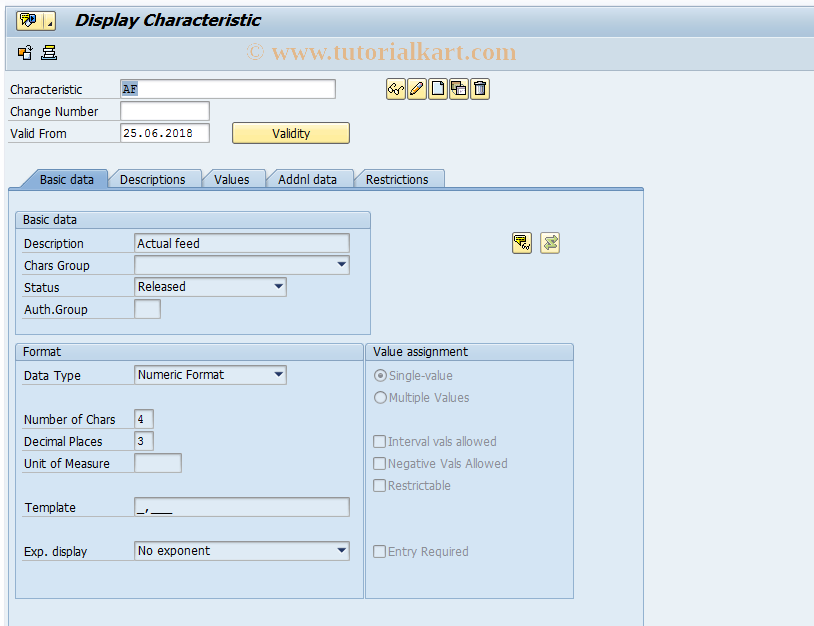Click the Change Number field
Screen dimensions: 814x626
165,111
